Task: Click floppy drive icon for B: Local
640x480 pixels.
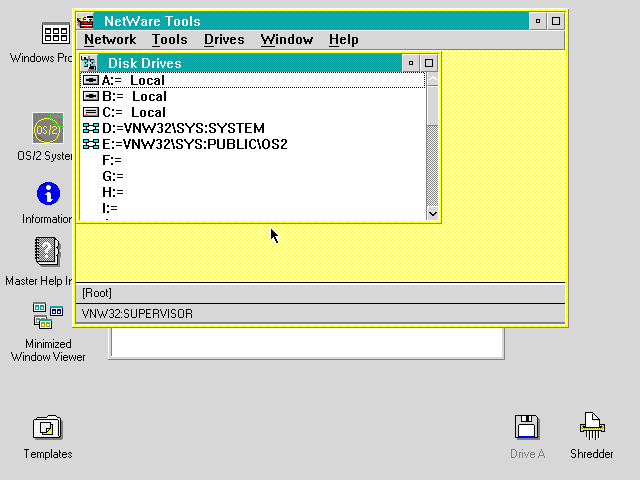Action: (91, 96)
